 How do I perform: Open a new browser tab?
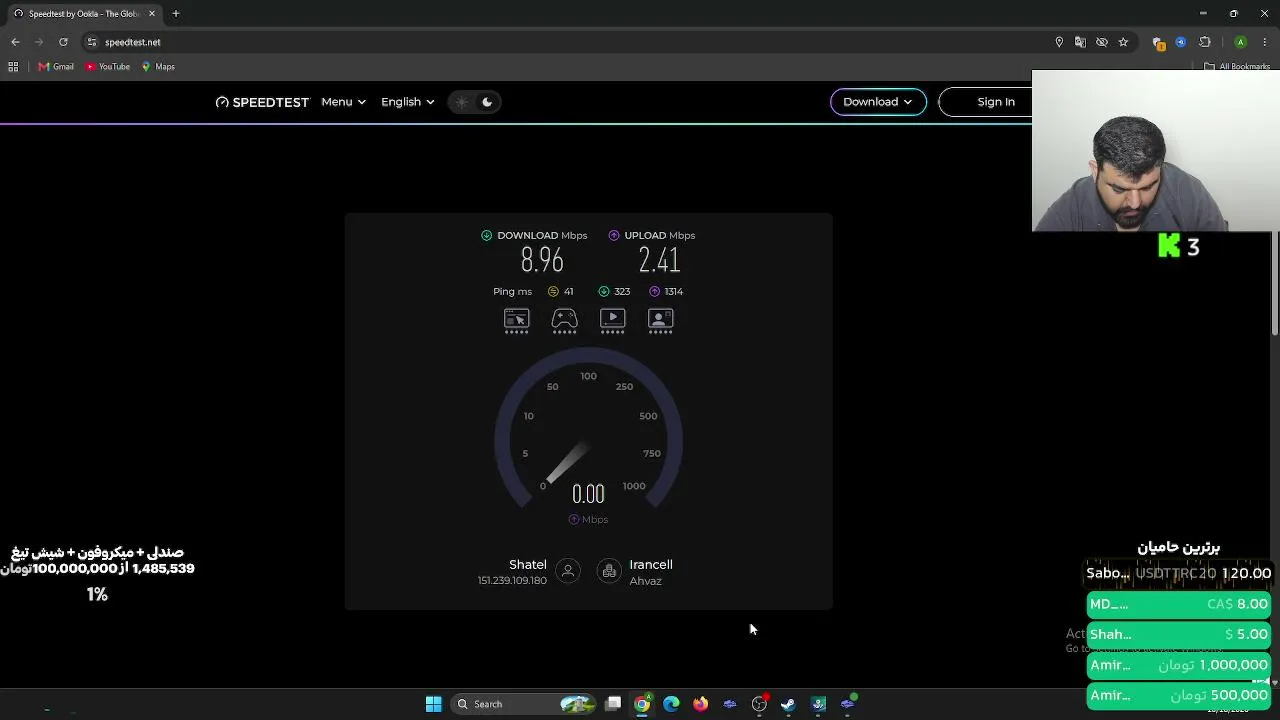click(x=175, y=14)
